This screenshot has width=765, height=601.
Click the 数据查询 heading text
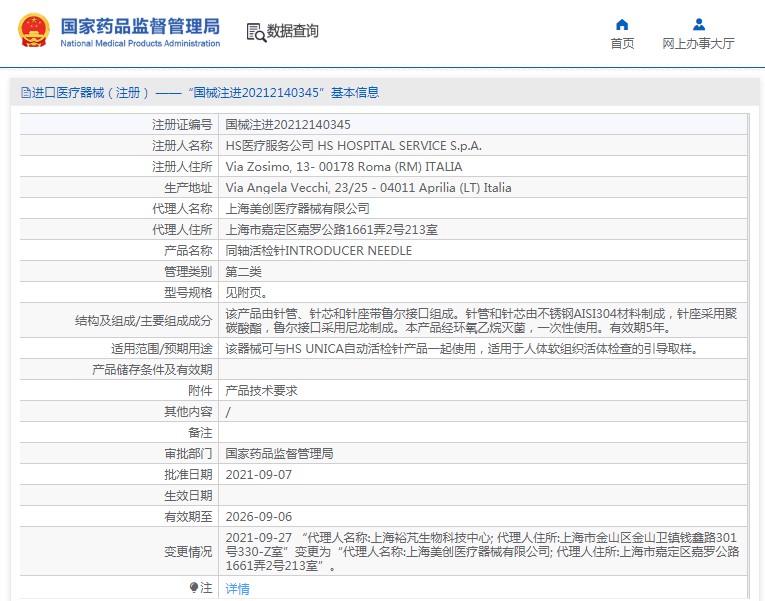(x=292, y=32)
